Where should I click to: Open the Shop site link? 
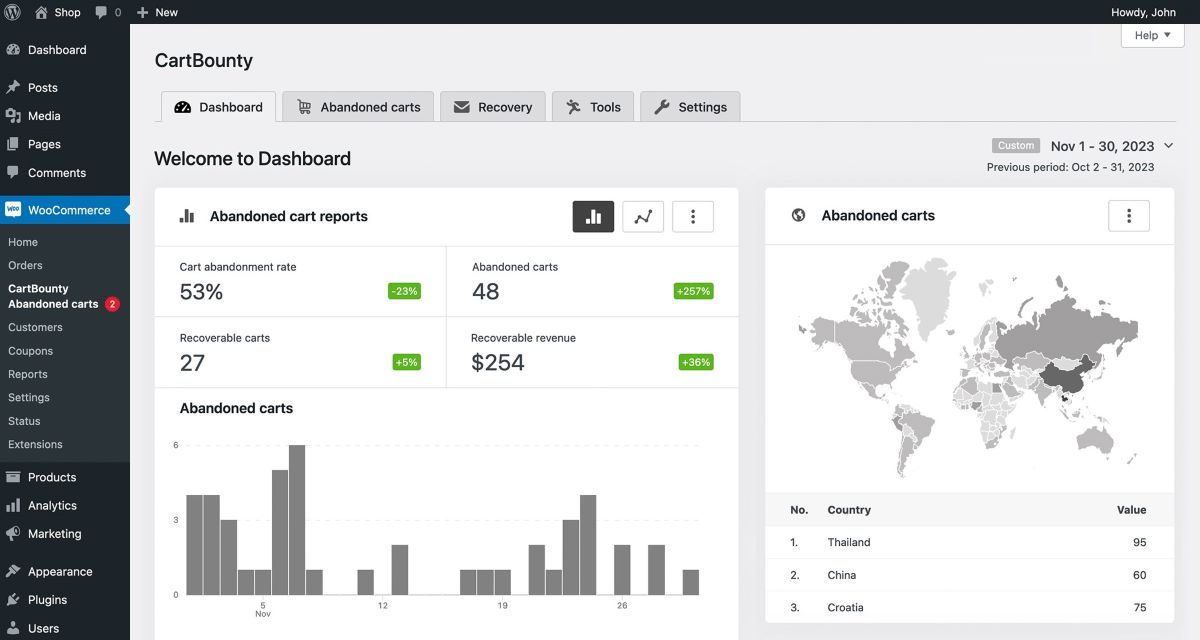point(57,12)
